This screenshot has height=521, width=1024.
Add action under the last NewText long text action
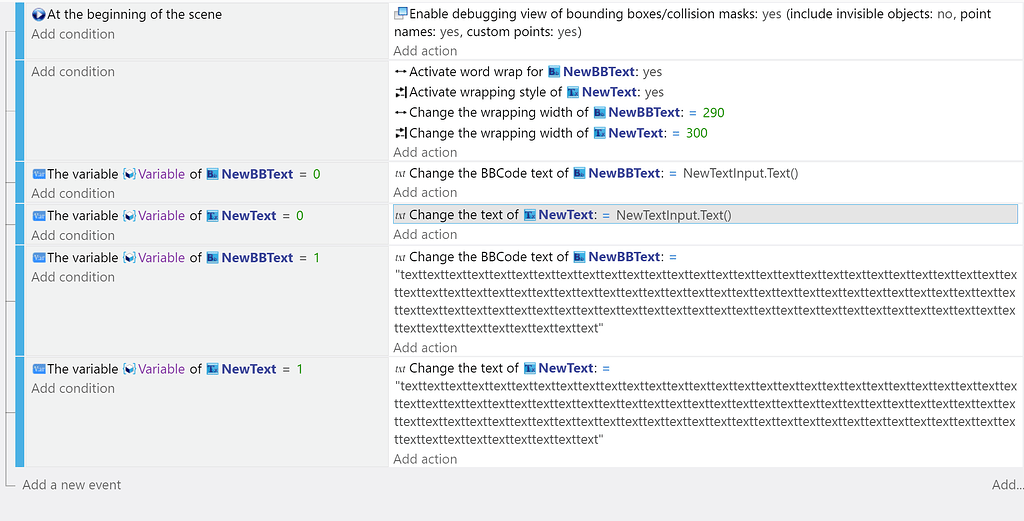425,459
